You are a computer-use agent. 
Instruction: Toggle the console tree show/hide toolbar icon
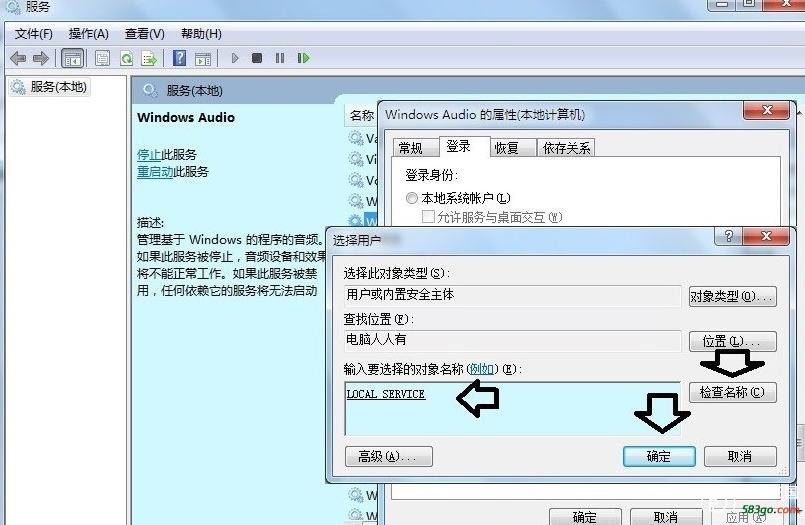(72, 59)
